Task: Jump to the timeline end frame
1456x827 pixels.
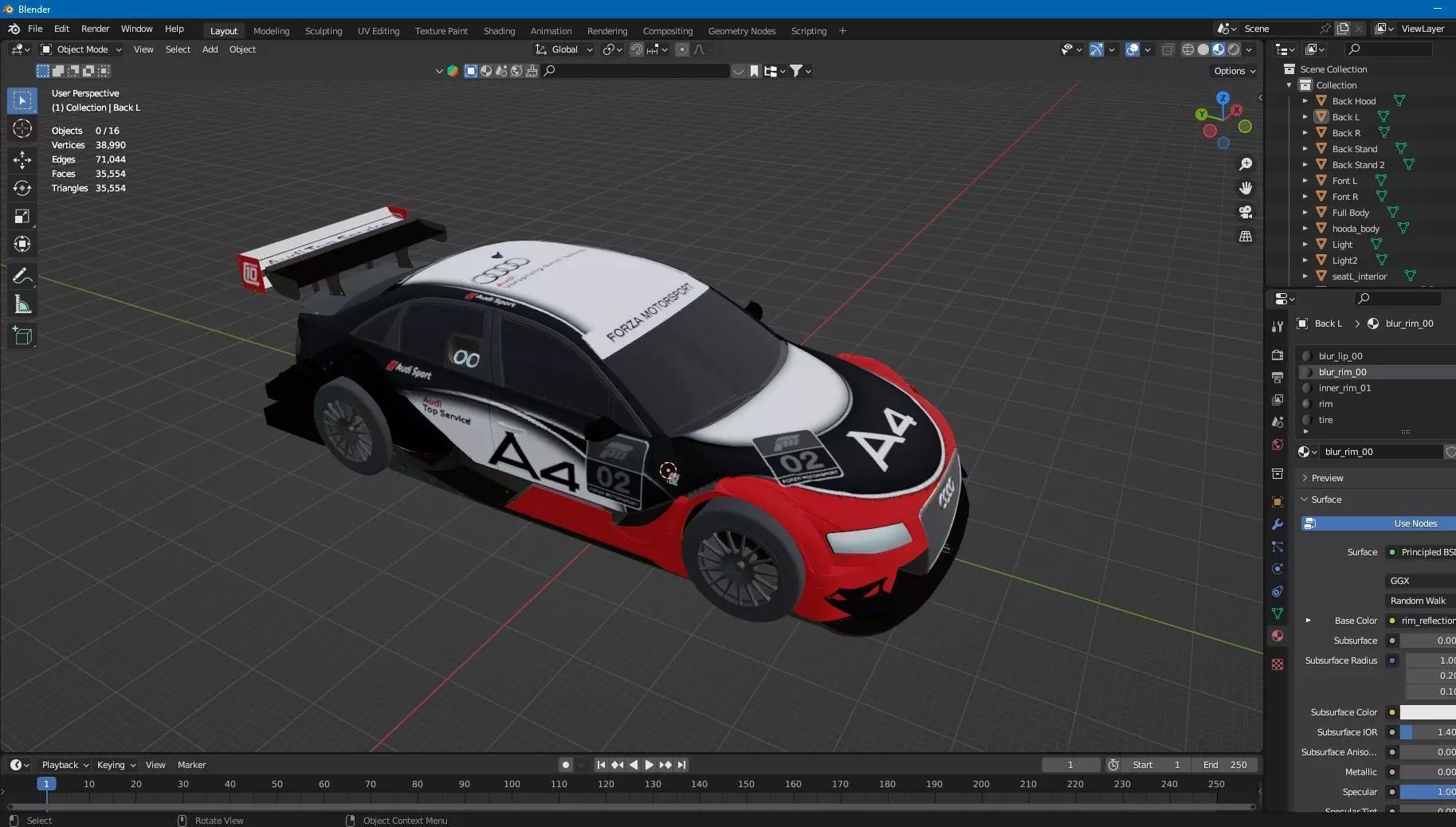Action: (x=681, y=765)
